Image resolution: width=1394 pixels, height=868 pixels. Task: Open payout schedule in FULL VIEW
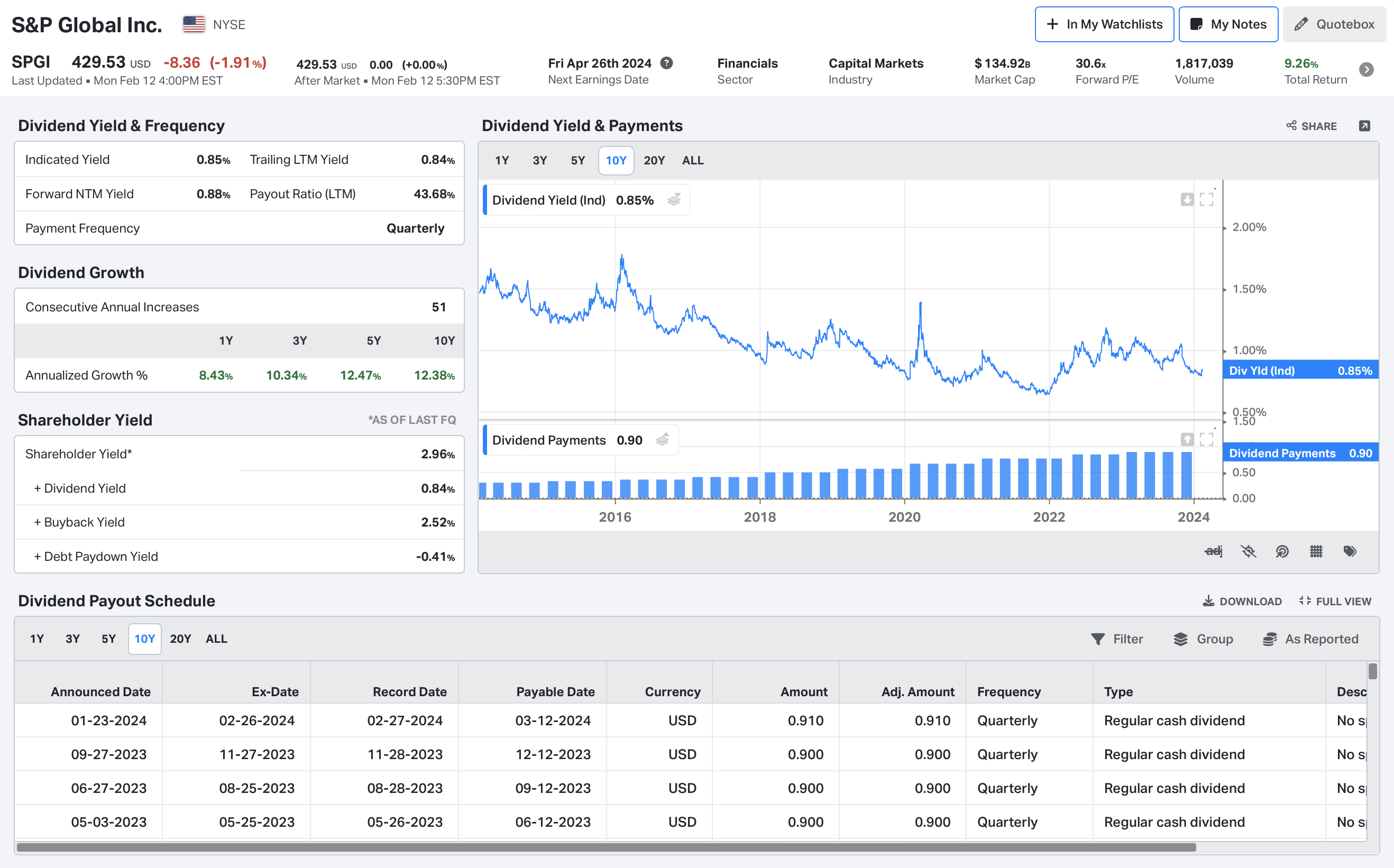pos(1335,601)
